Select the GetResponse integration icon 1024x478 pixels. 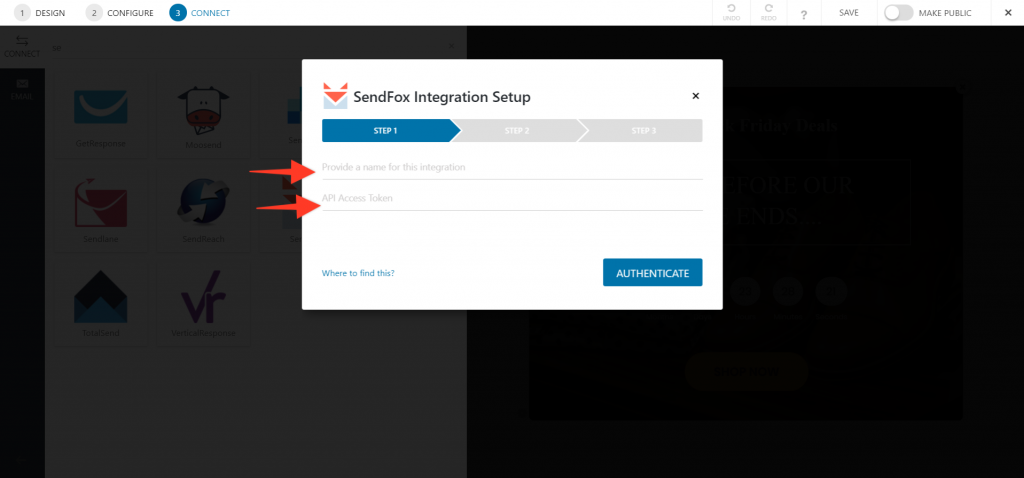click(101, 107)
